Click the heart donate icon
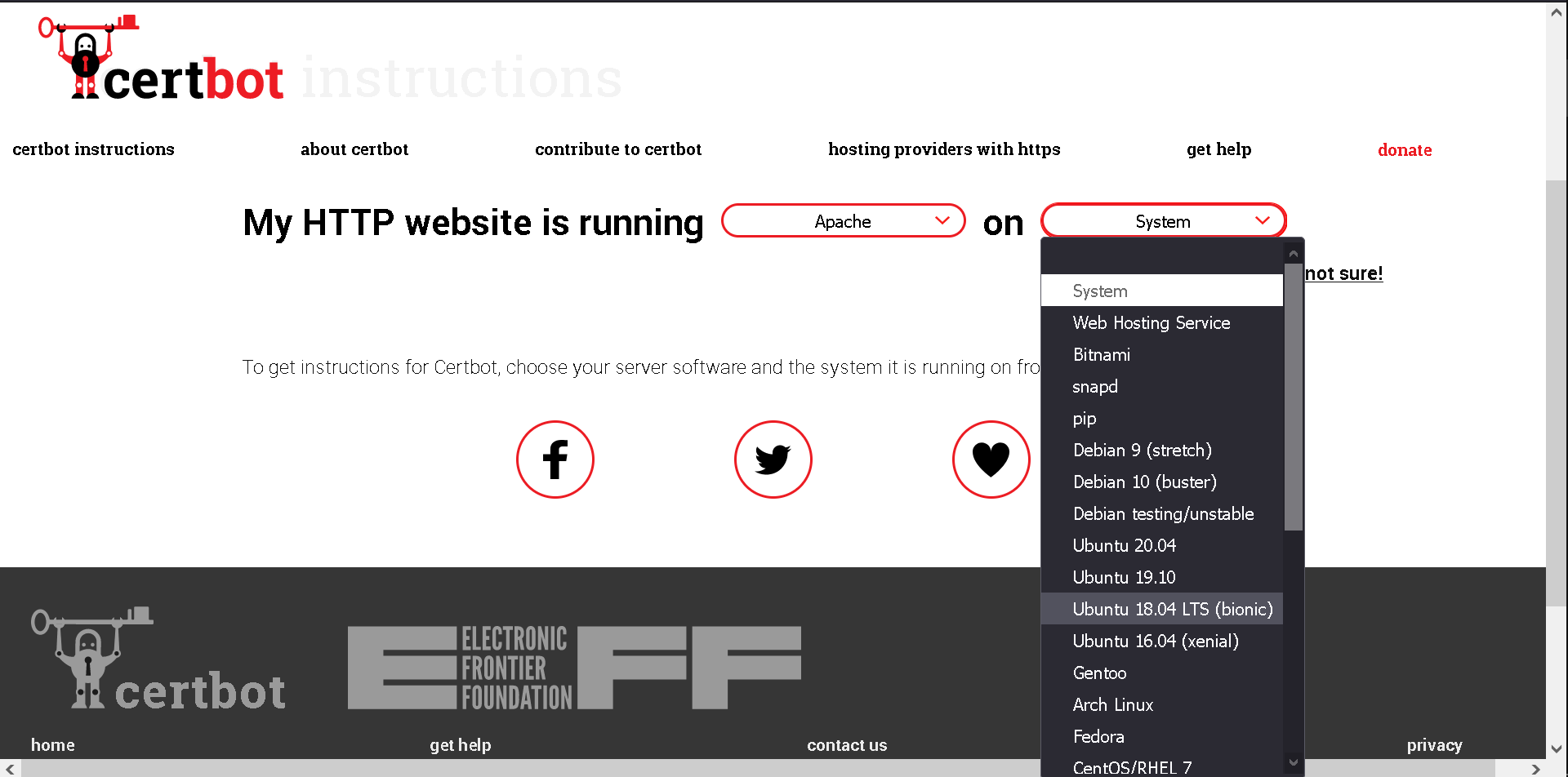 tap(991, 460)
